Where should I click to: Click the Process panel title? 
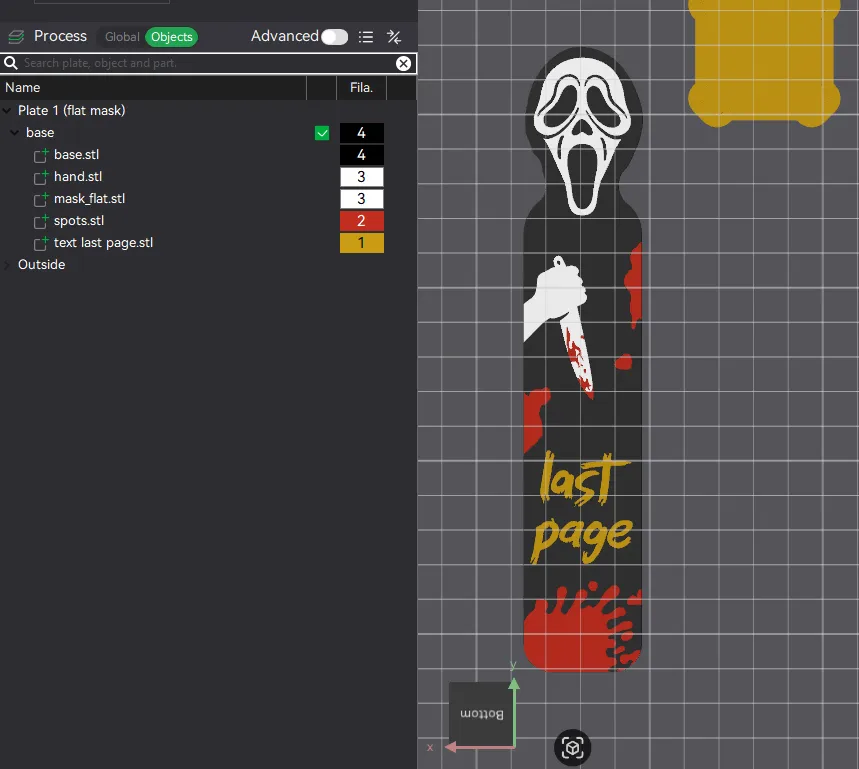coord(60,36)
